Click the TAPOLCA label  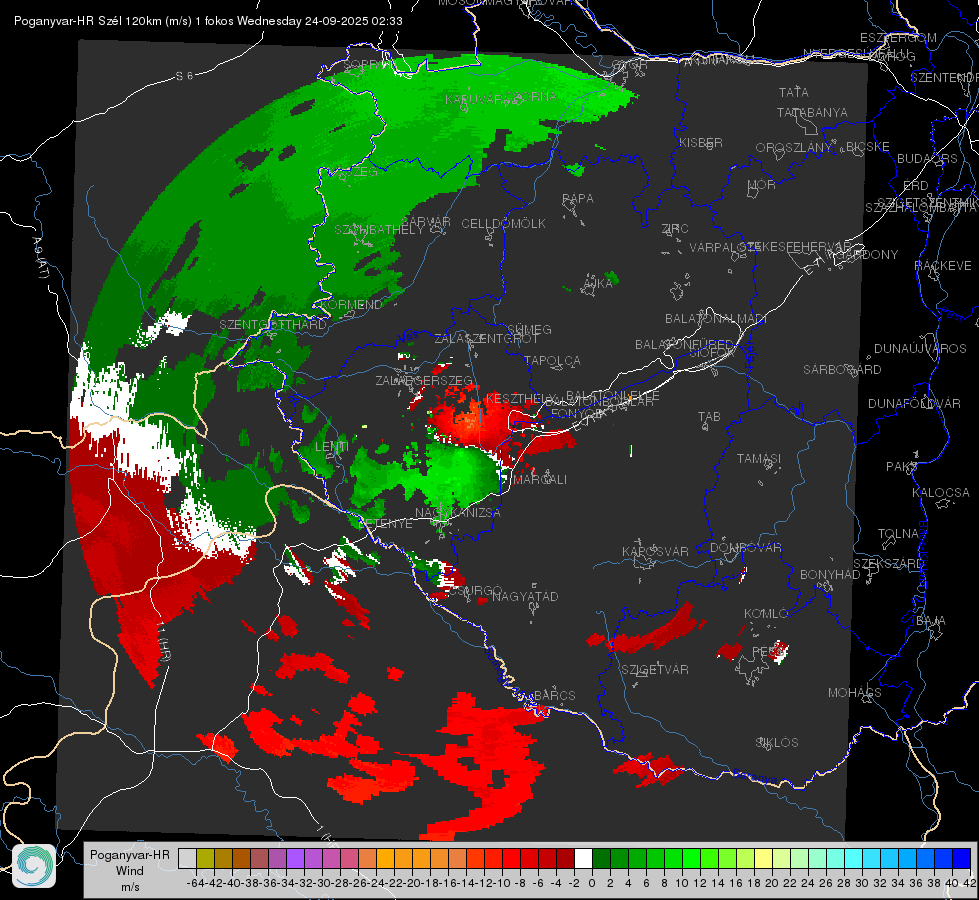pyautogui.click(x=552, y=360)
